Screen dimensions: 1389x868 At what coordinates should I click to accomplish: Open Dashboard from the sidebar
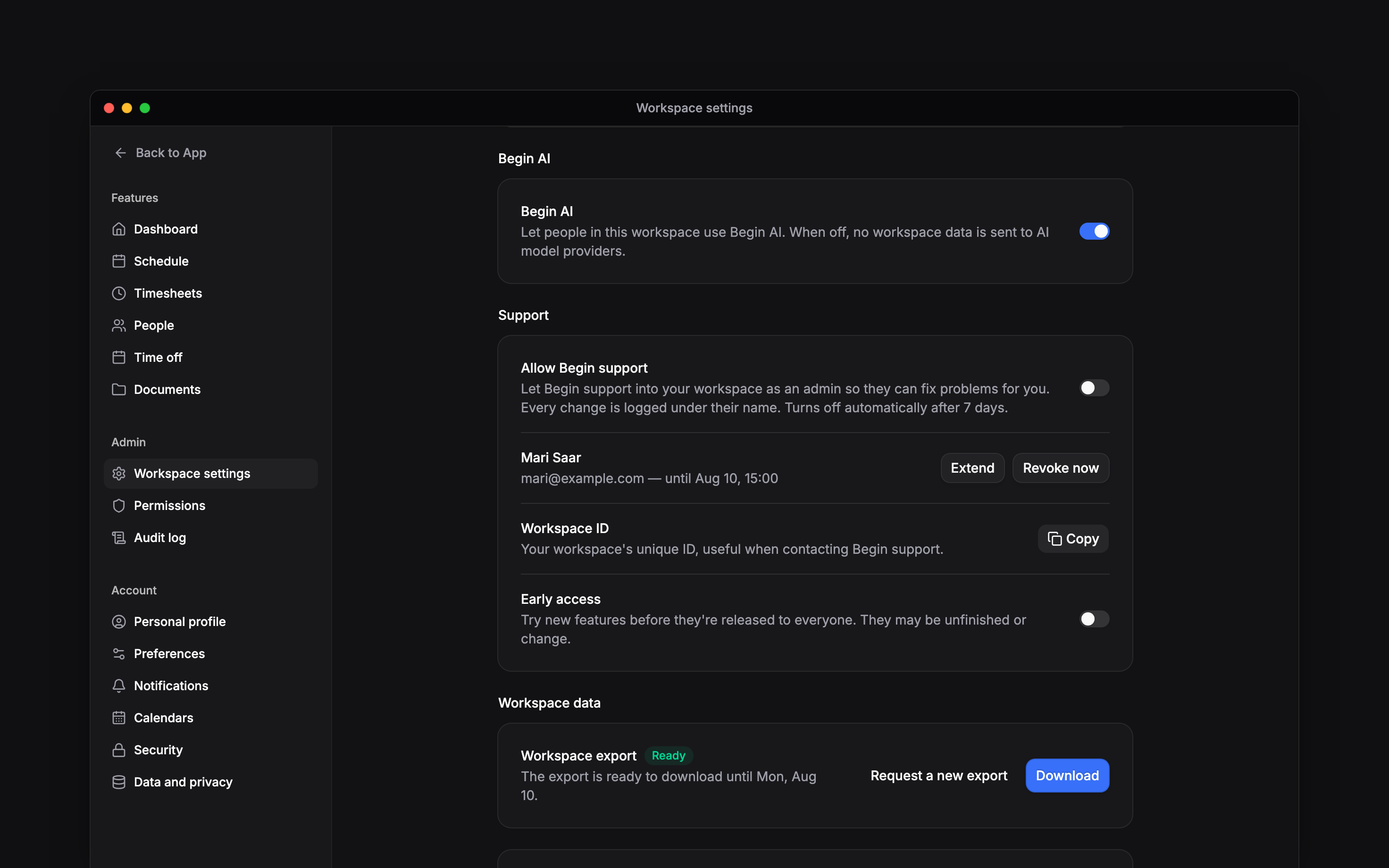click(210, 229)
